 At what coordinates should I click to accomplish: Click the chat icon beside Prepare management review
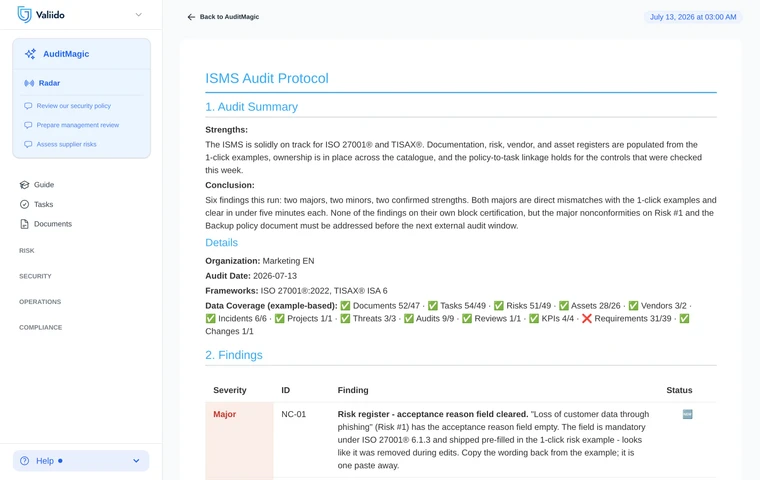tap(28, 125)
